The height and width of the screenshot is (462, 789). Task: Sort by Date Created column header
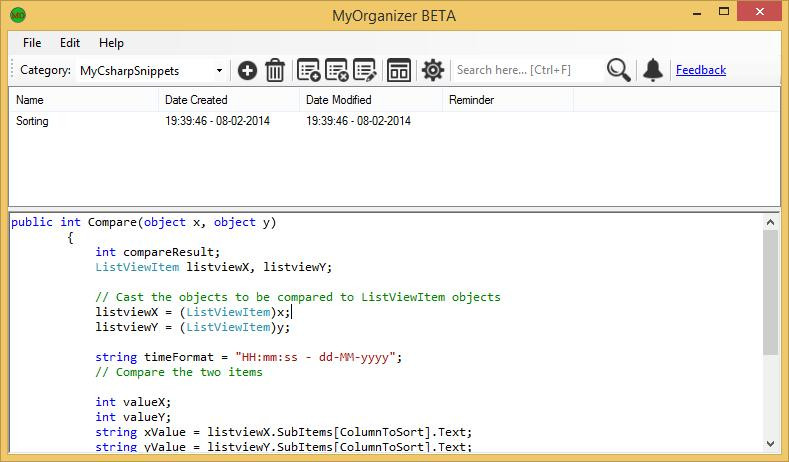228,100
